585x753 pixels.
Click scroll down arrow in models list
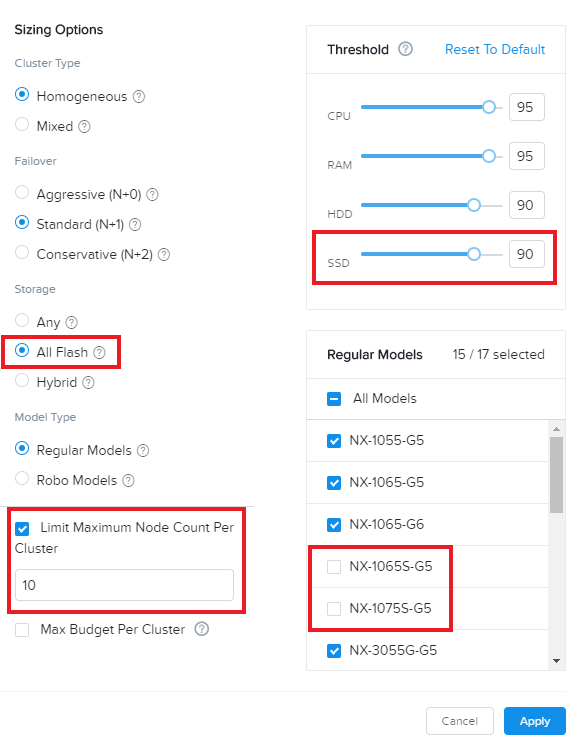click(556, 661)
